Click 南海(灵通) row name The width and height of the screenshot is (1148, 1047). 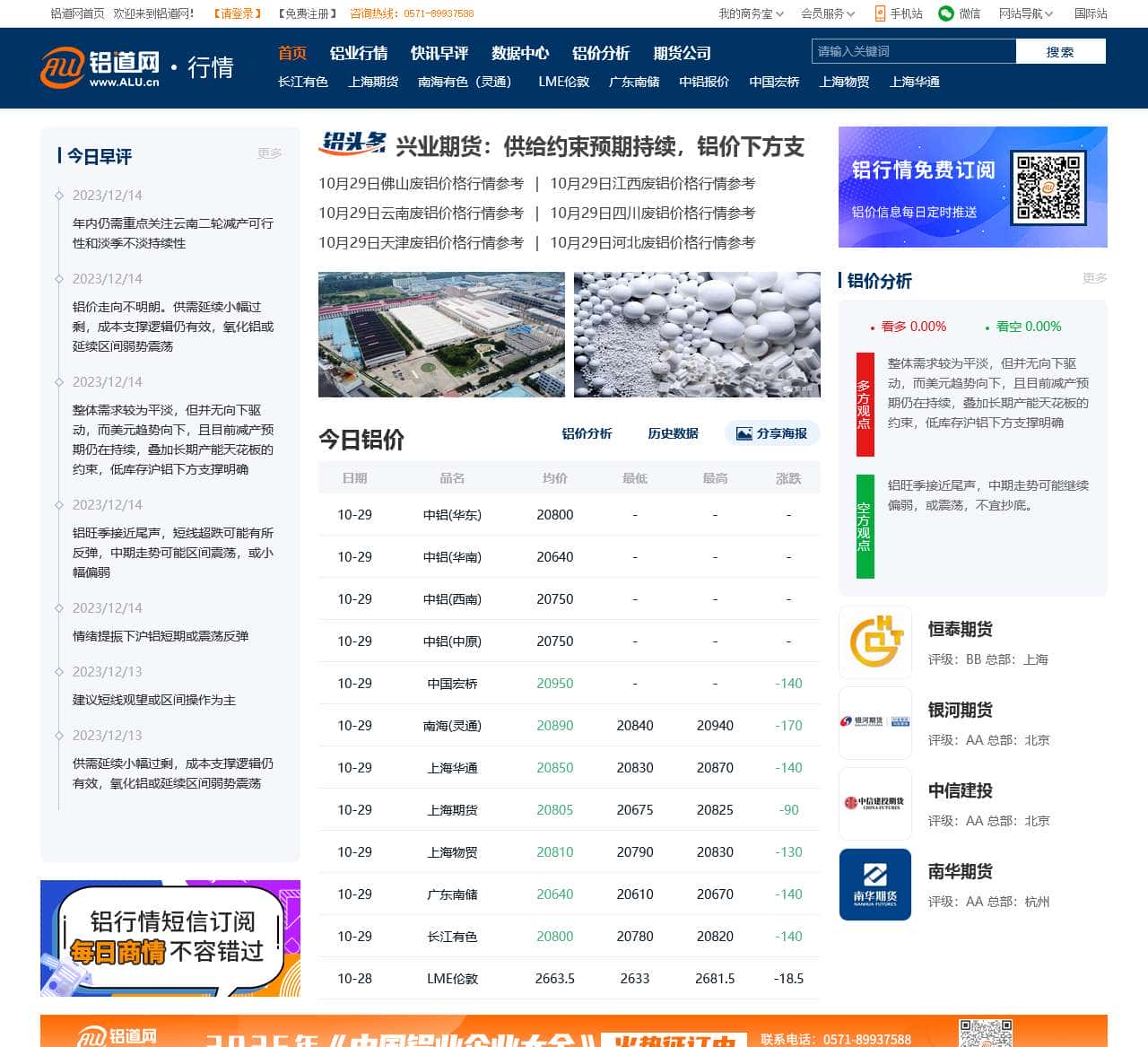tap(452, 726)
